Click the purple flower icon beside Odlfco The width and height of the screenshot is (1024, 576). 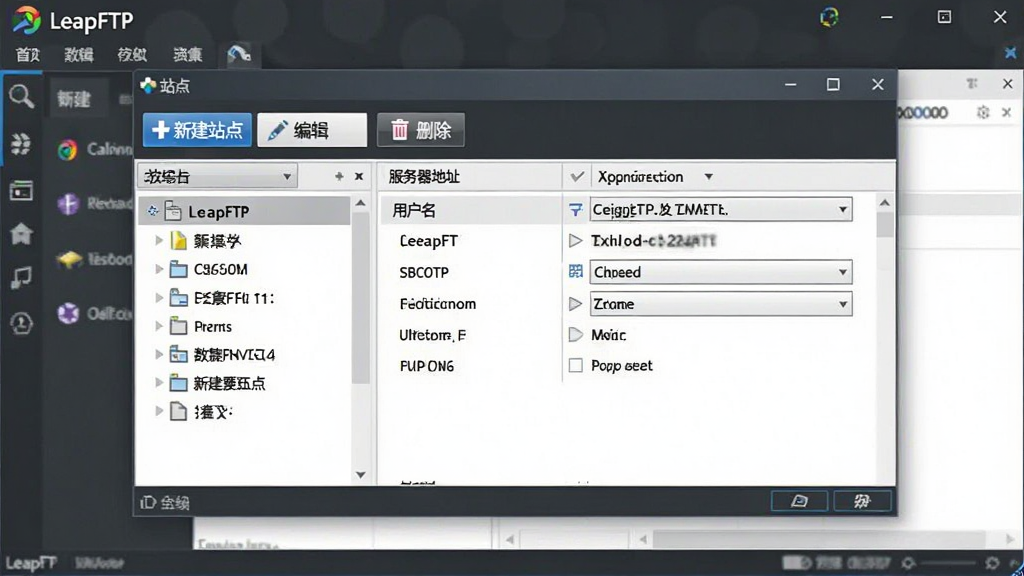(x=68, y=314)
